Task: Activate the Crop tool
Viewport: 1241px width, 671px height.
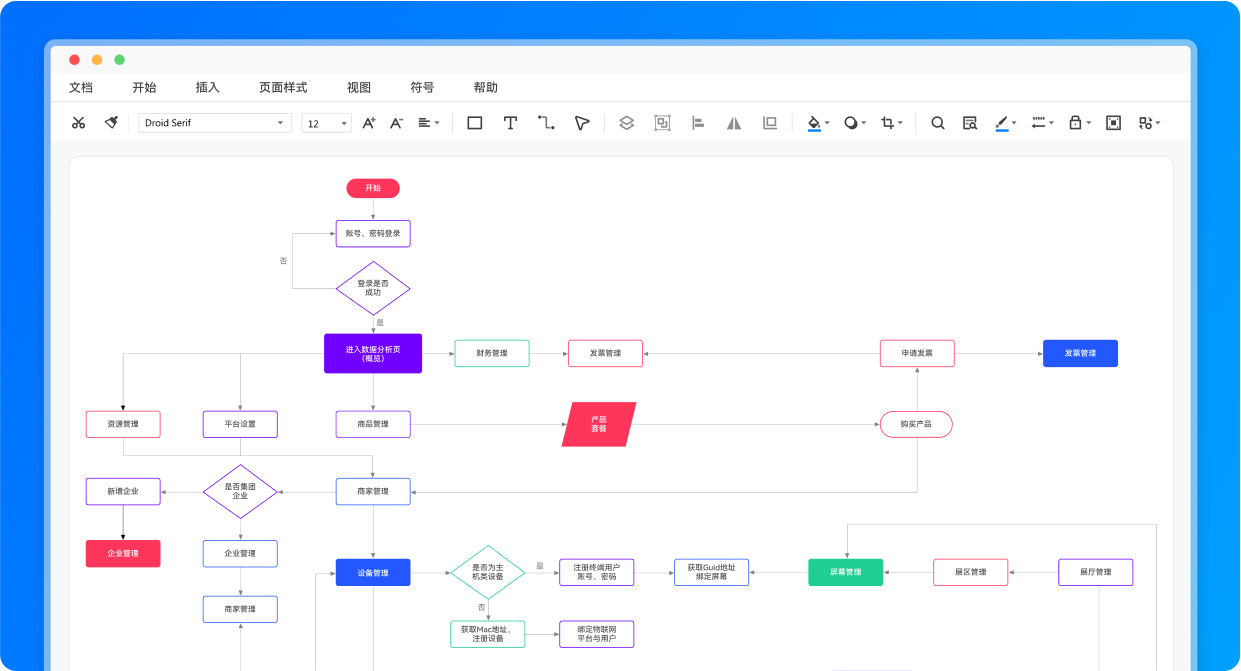Action: click(x=888, y=122)
